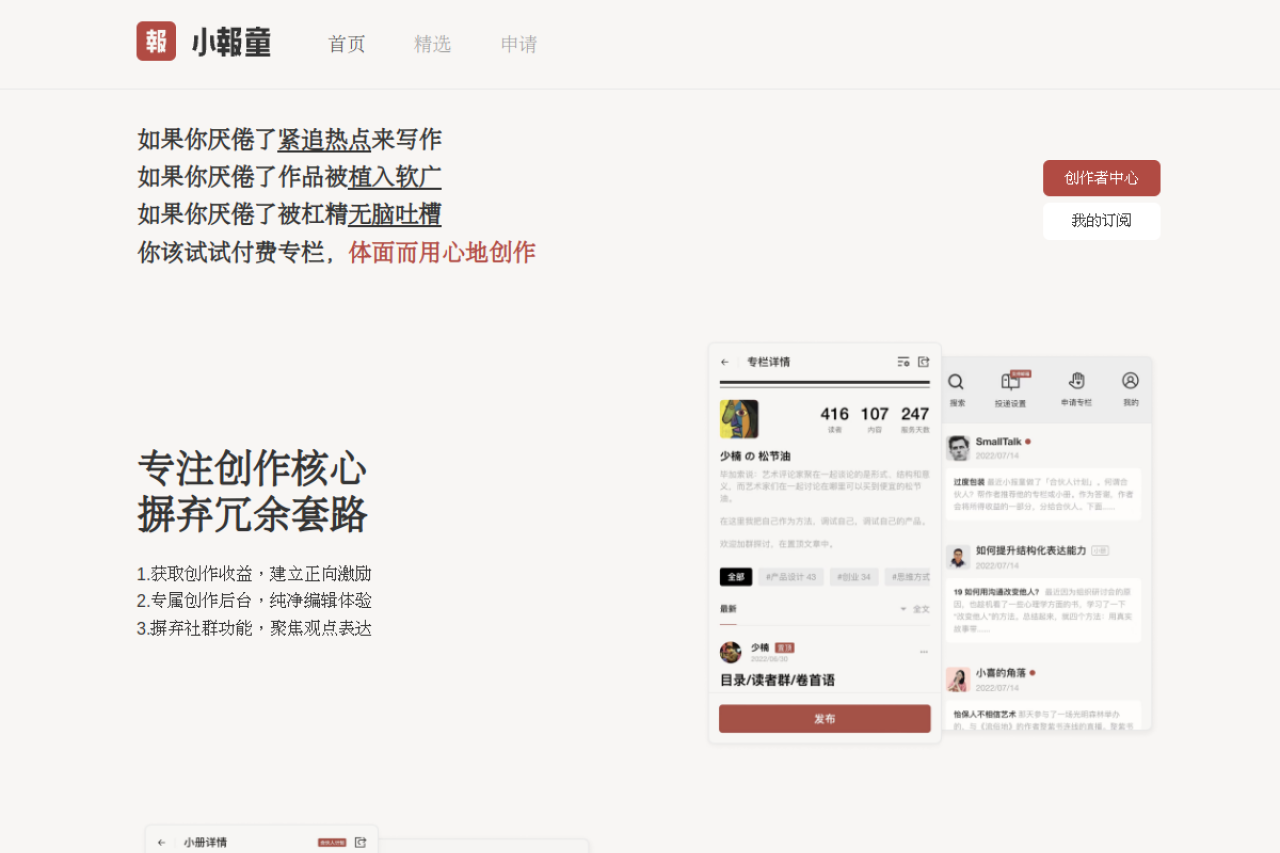
Task: Open the 申请 navigation tab
Action: click(519, 44)
